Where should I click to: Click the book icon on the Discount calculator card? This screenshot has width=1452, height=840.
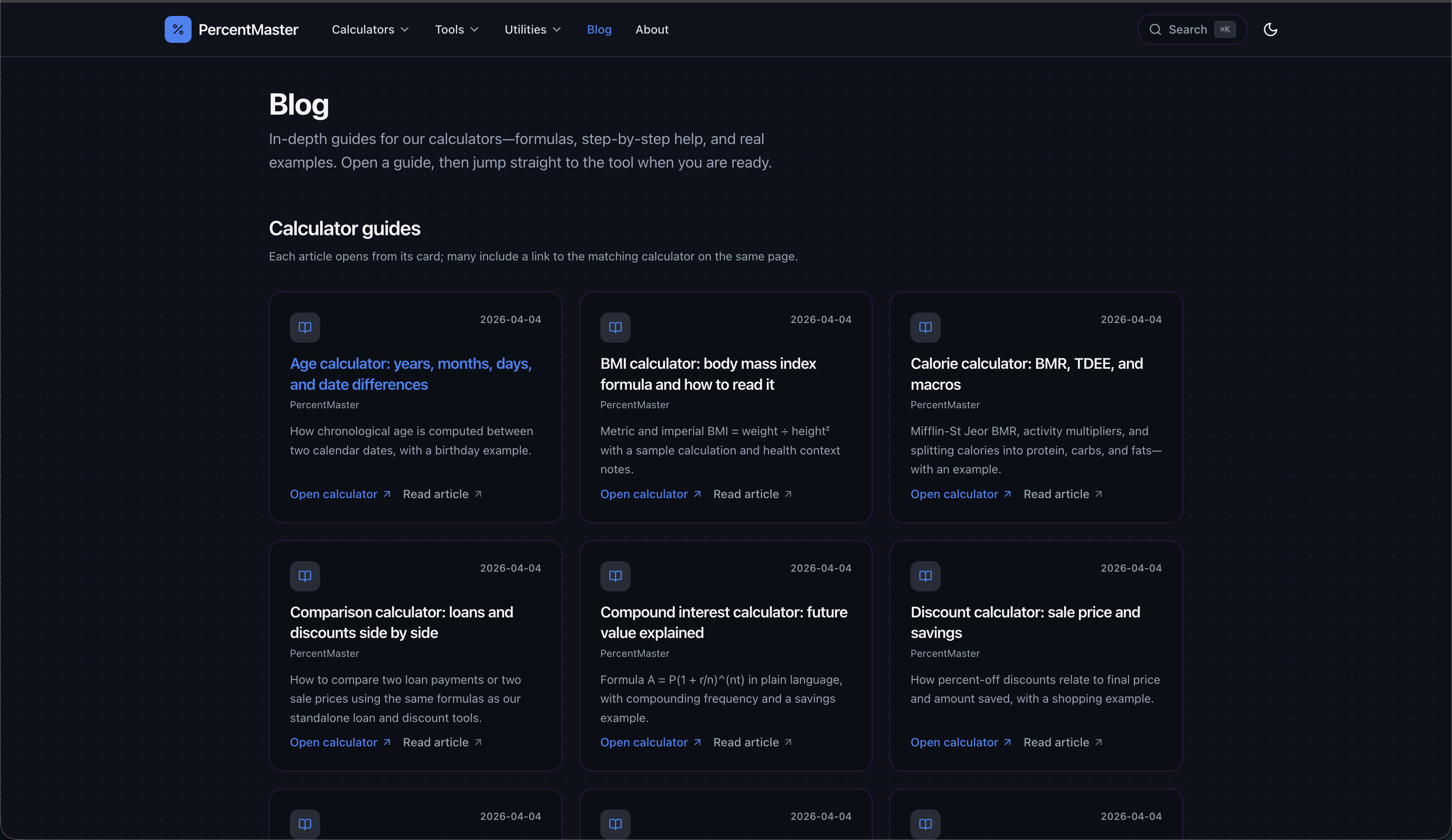point(925,575)
